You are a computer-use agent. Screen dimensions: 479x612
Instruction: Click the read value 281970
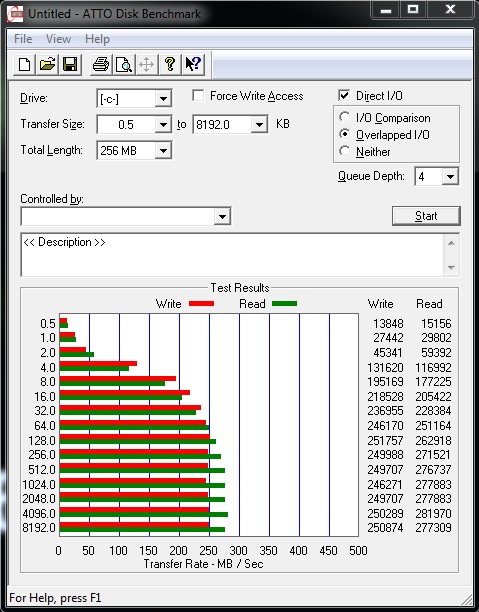pos(433,513)
